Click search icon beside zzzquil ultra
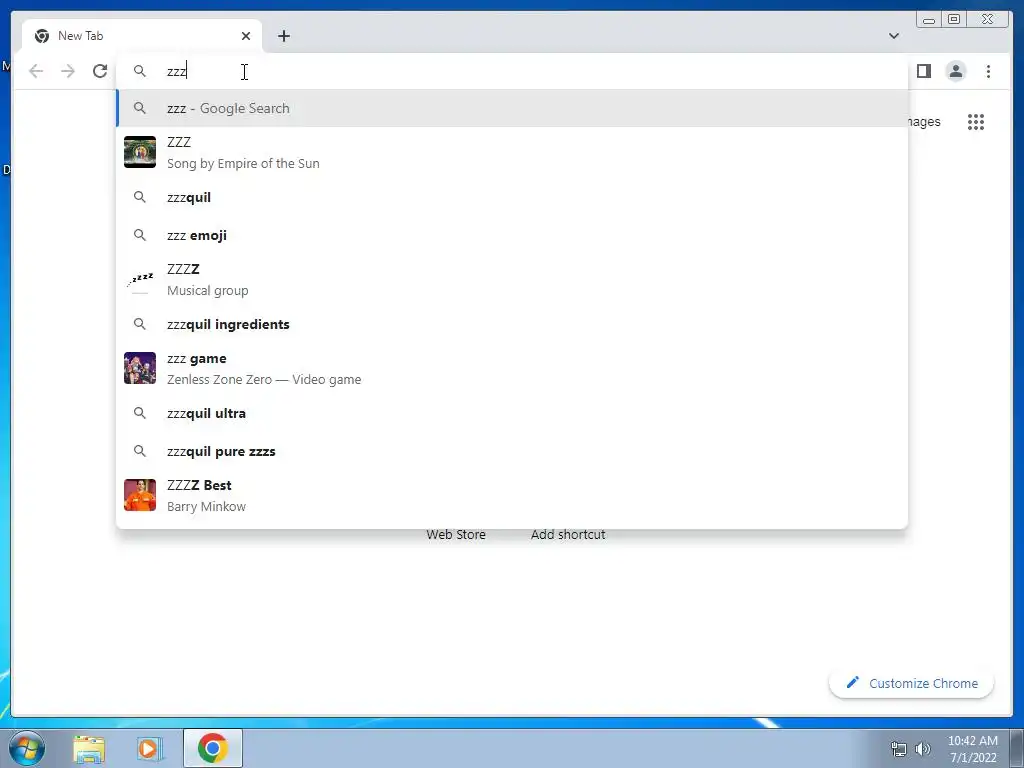The height and width of the screenshot is (768, 1024). click(140, 413)
